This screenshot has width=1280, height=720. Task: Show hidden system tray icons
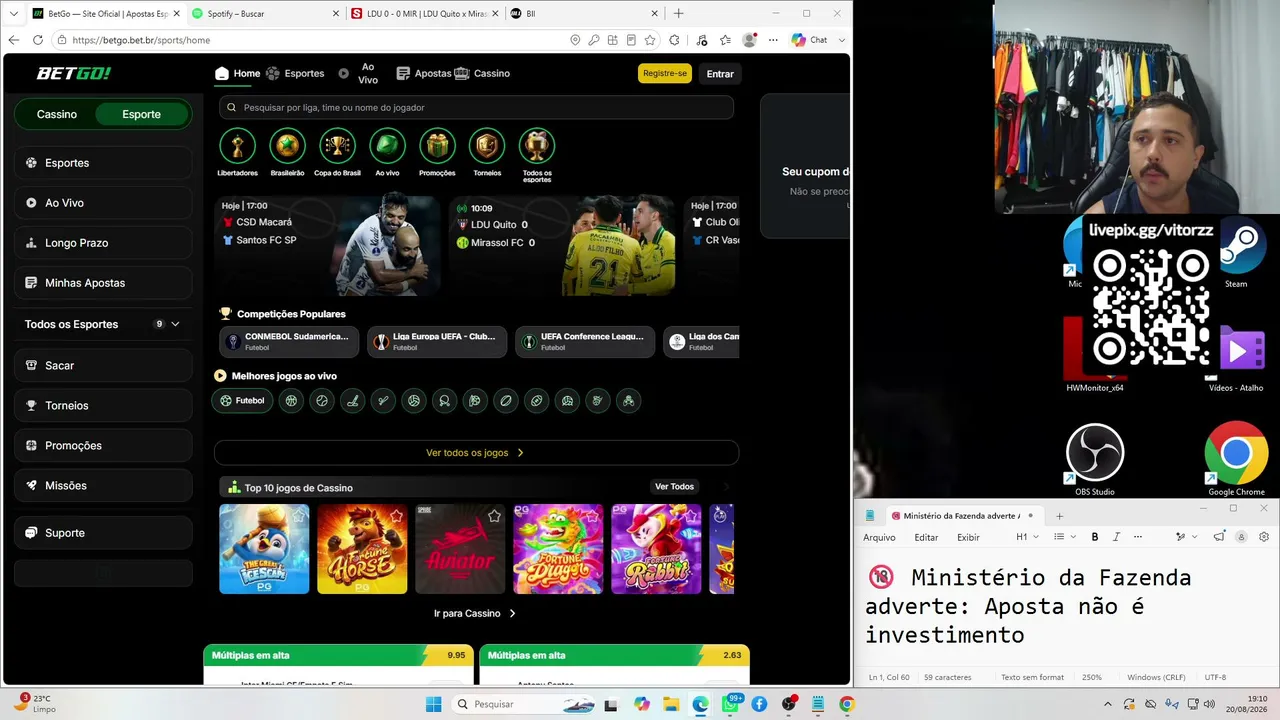1107,704
